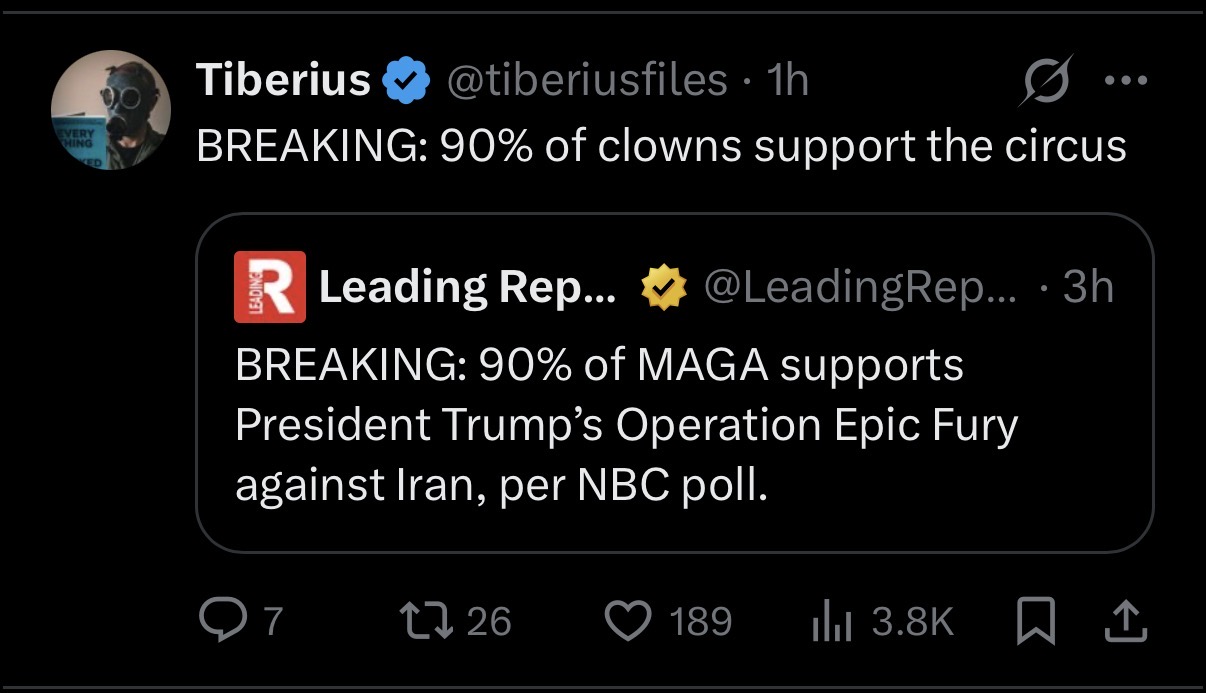Open Tiberius's gas mask profile picture

point(112,109)
